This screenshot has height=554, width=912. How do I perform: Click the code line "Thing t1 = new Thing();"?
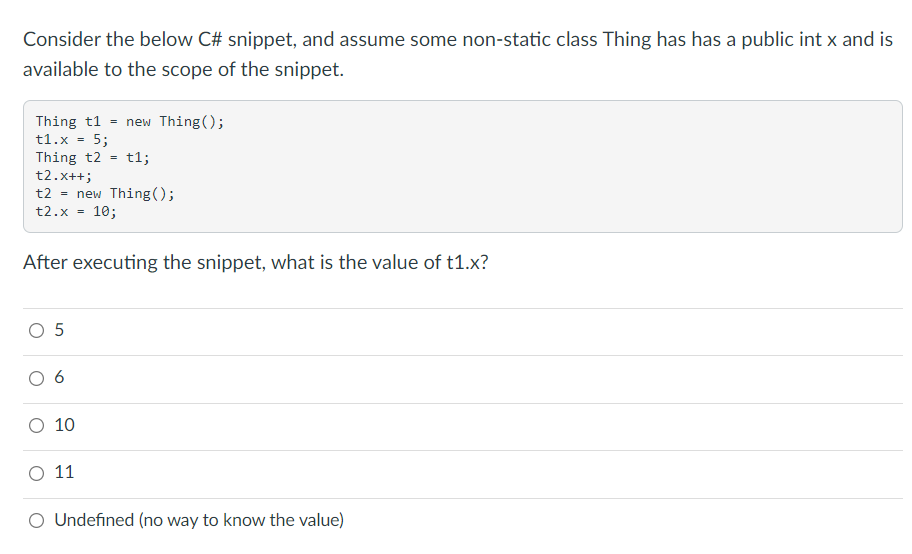tap(129, 121)
